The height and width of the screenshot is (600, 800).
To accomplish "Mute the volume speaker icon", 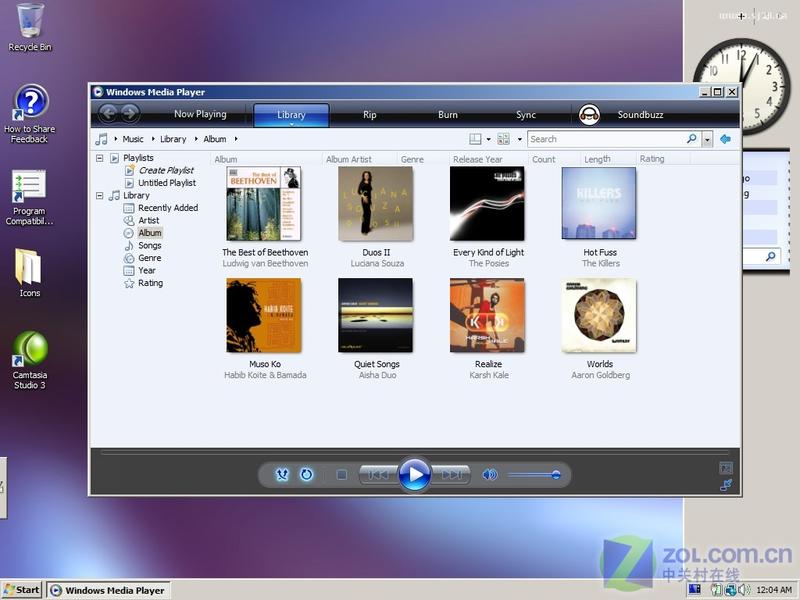I will 490,475.
